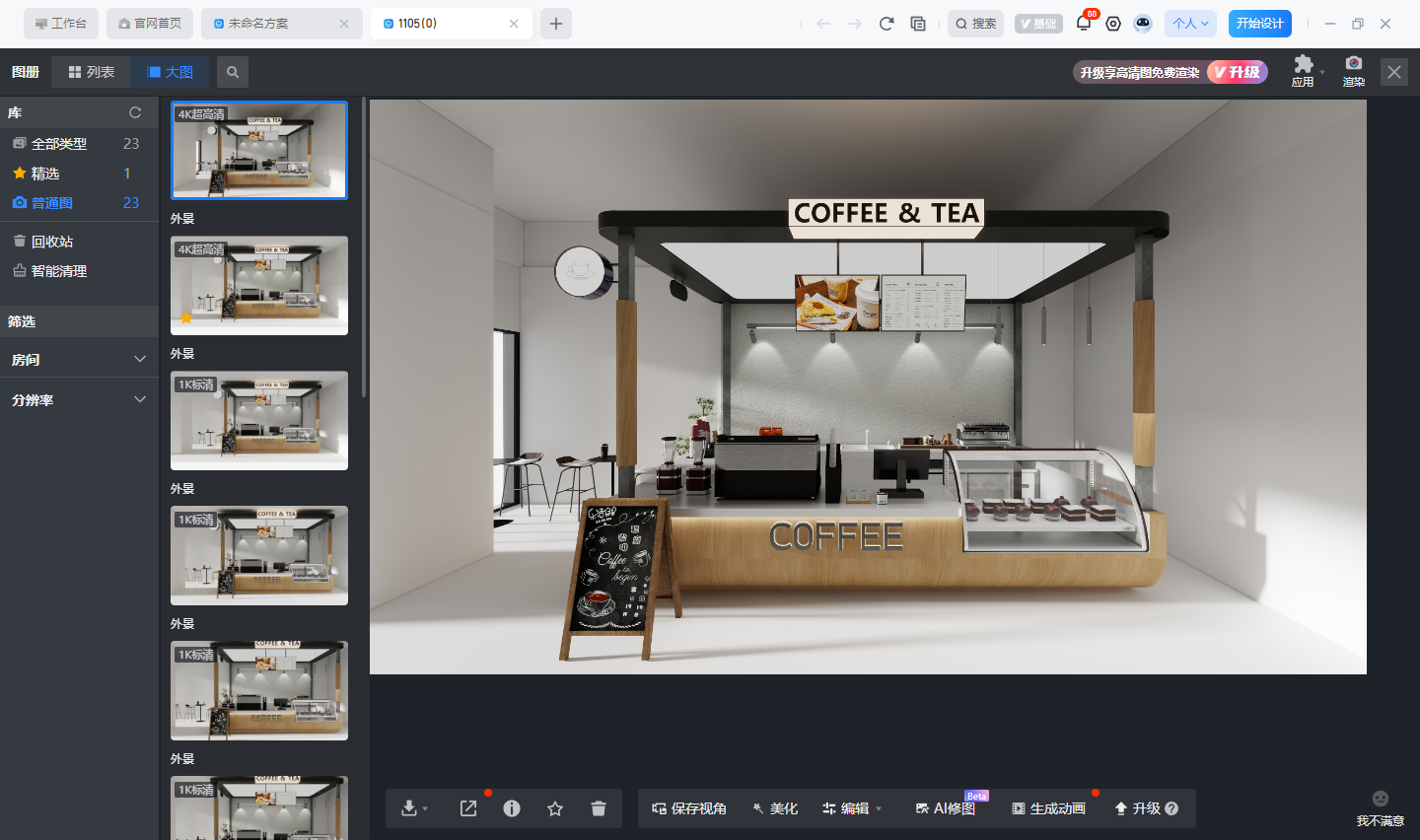Toggle favorite star in the bottom toolbar
This screenshot has height=840, width=1420.
point(555,808)
